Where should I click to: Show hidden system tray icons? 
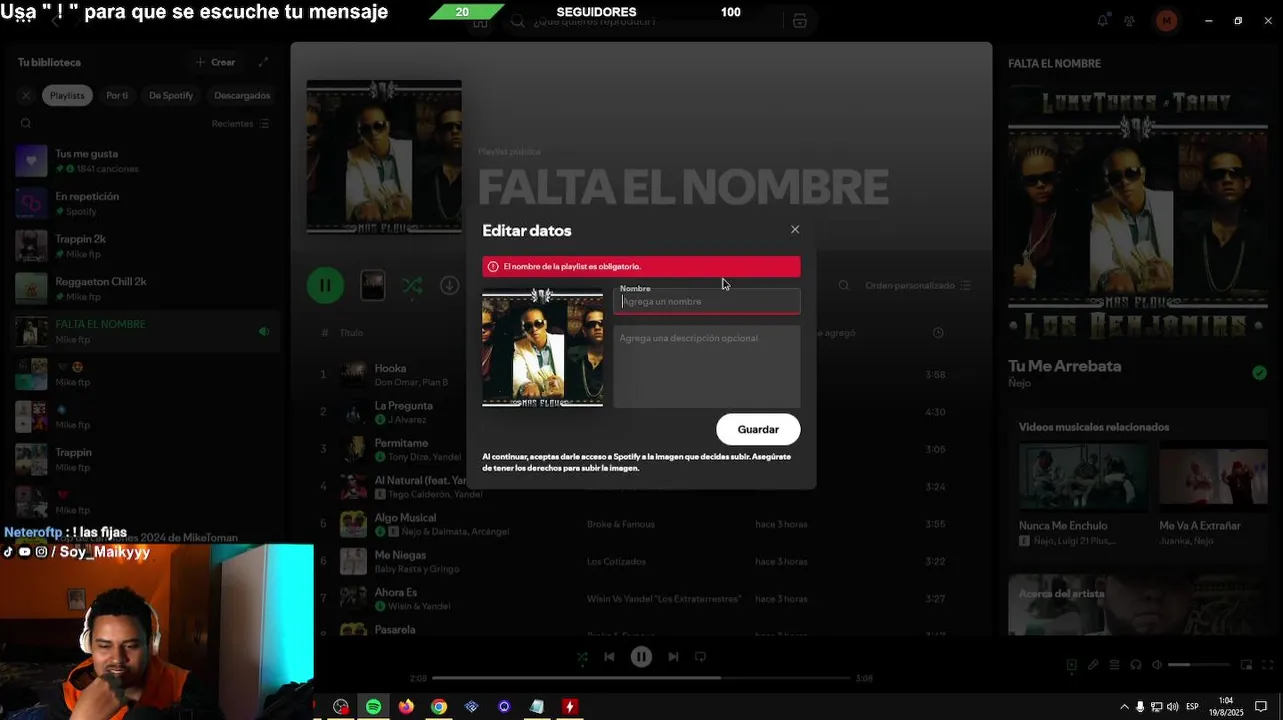pyautogui.click(x=1124, y=706)
